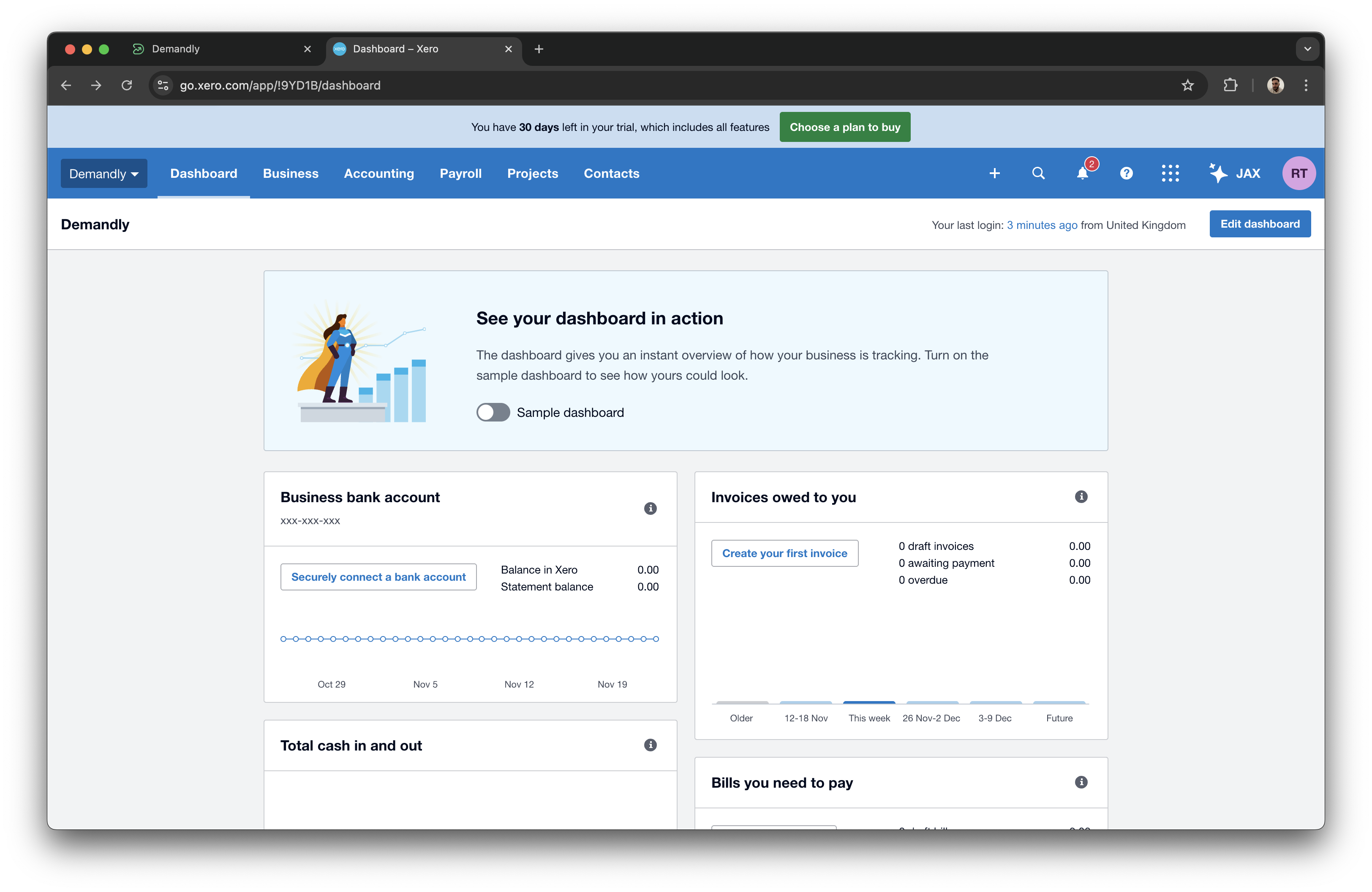The image size is (1372, 892).
Task: Open the global search in Xero
Action: (1037, 173)
